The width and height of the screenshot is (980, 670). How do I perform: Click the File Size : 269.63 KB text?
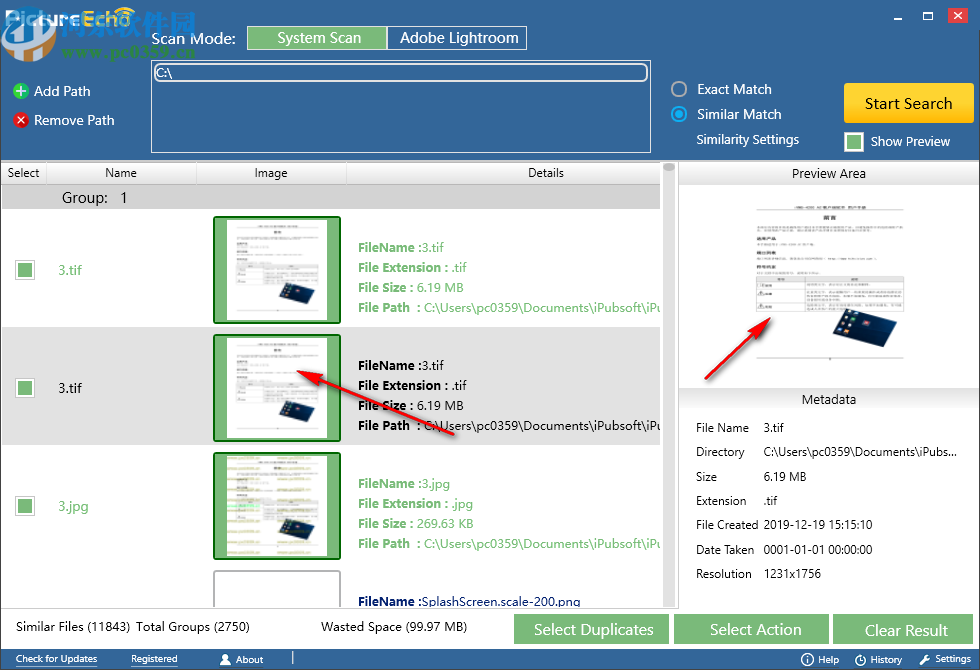[x=416, y=524]
